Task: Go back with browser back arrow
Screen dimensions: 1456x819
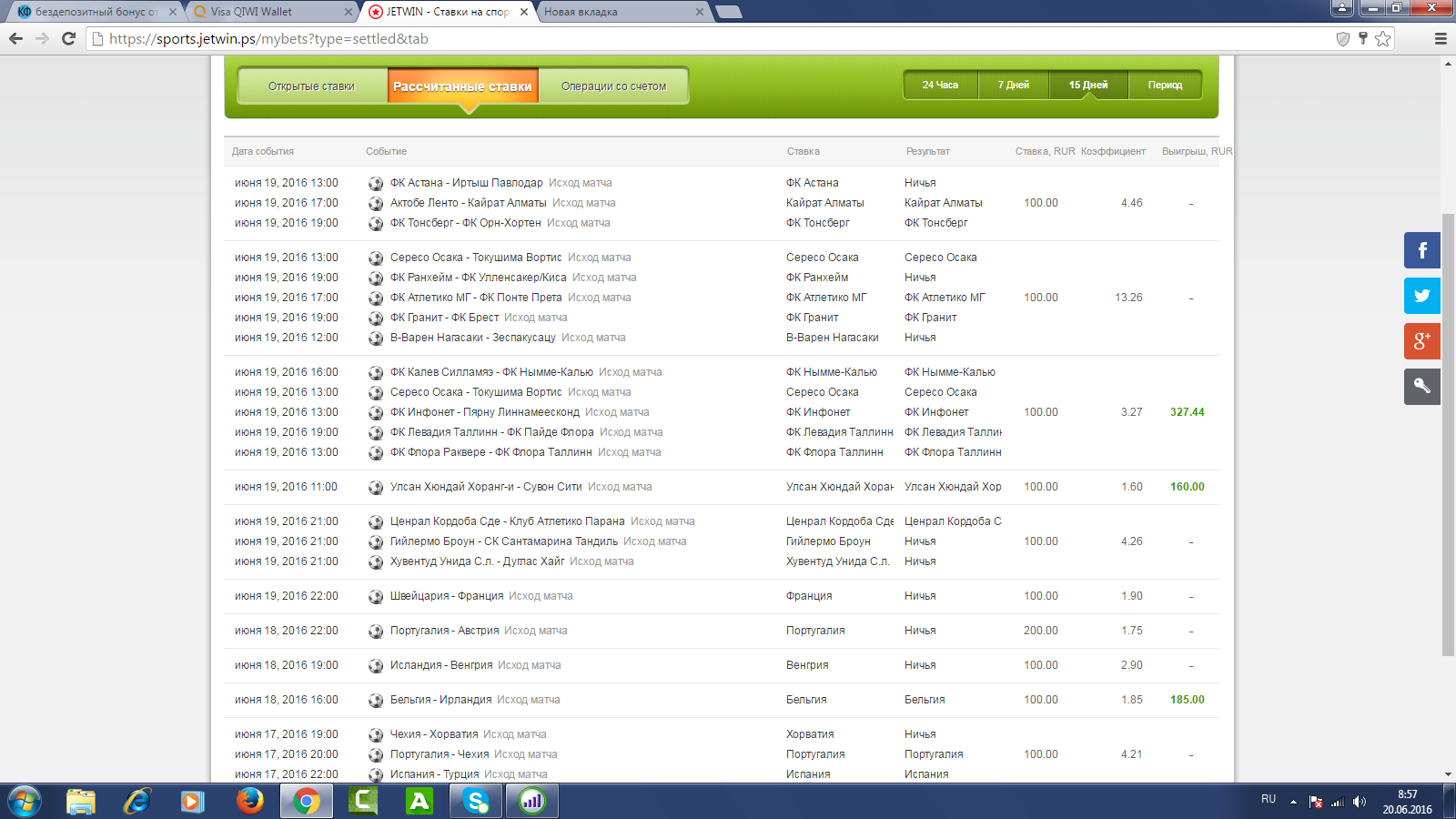Action: (x=15, y=38)
